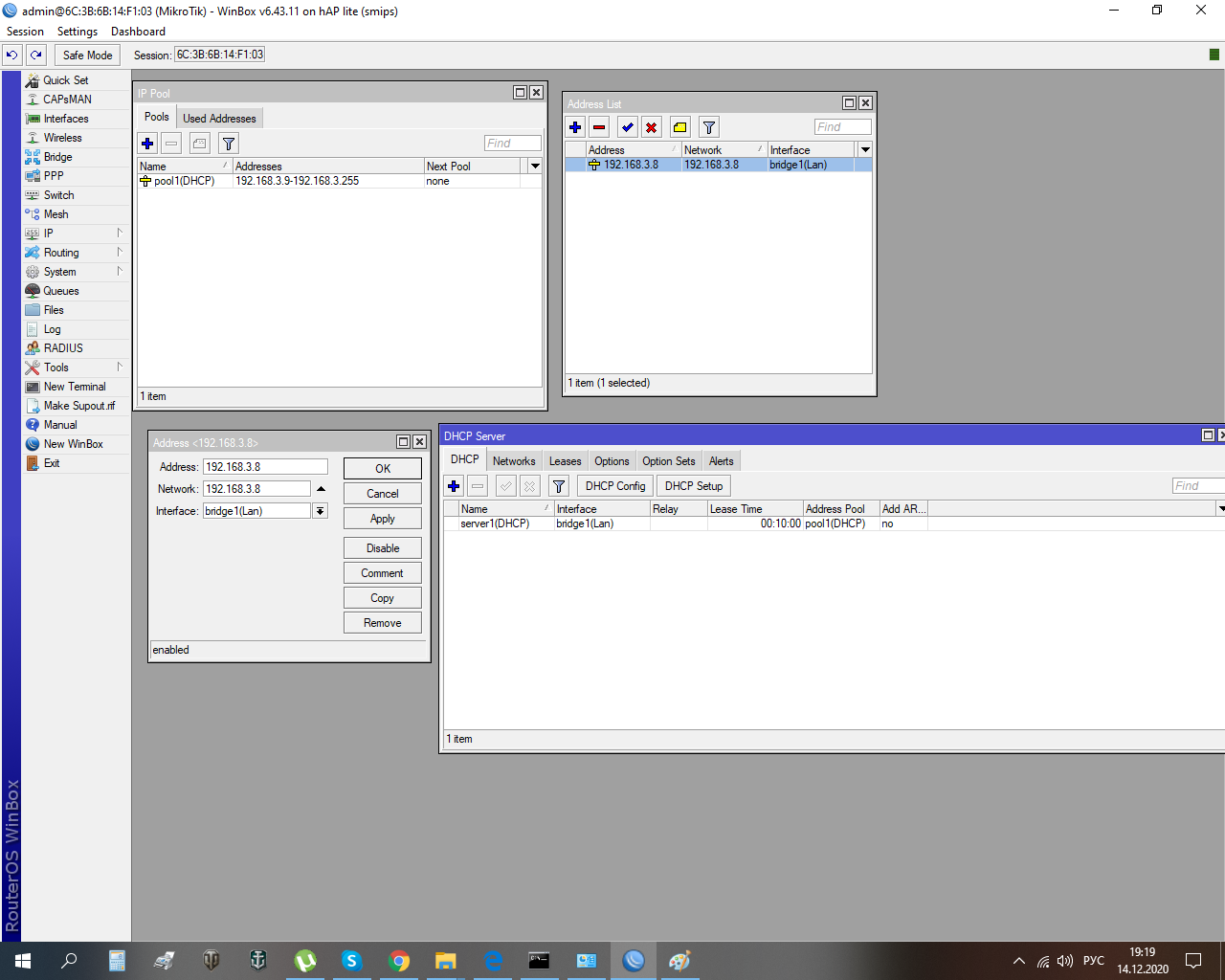The width and height of the screenshot is (1225, 980).
Task: Switch to Leases tab
Action: pyautogui.click(x=565, y=461)
